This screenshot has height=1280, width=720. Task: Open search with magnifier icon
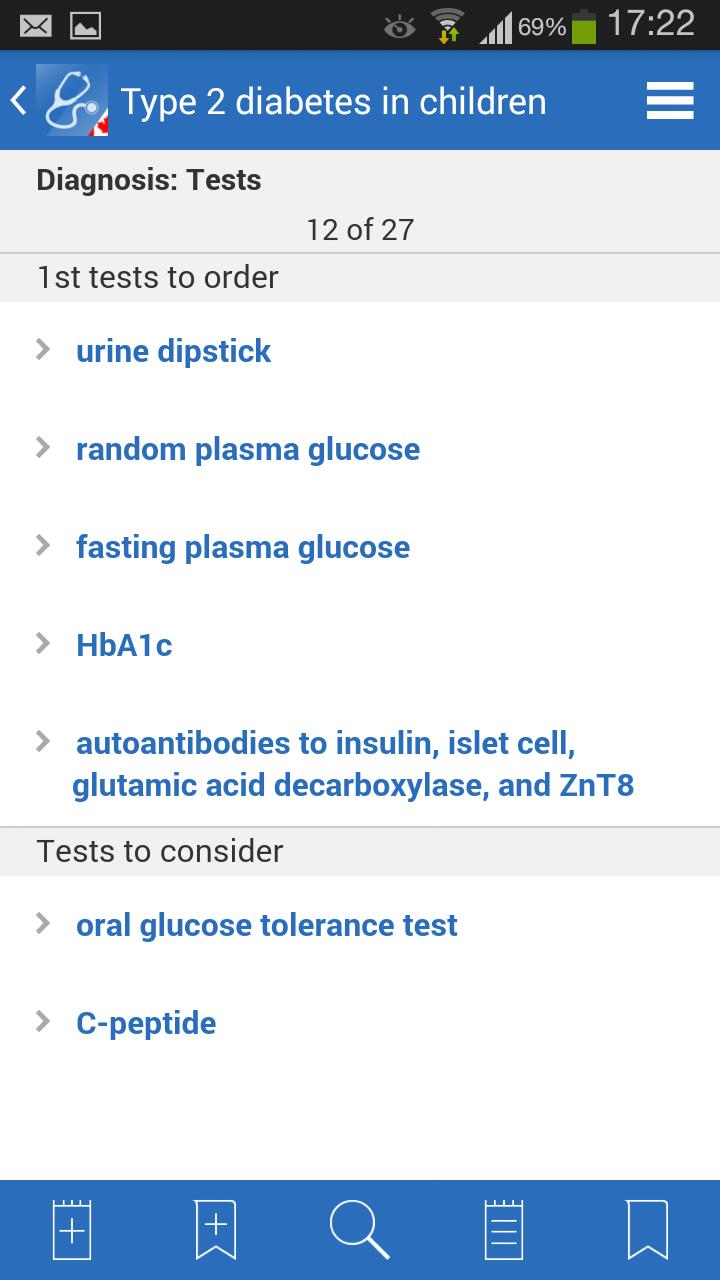point(359,1229)
